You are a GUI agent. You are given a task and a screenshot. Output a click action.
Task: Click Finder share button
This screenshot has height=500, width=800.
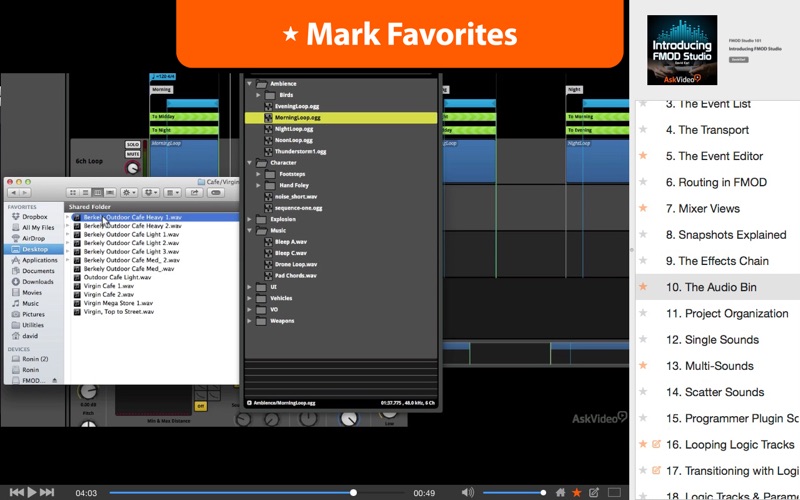[x=194, y=193]
